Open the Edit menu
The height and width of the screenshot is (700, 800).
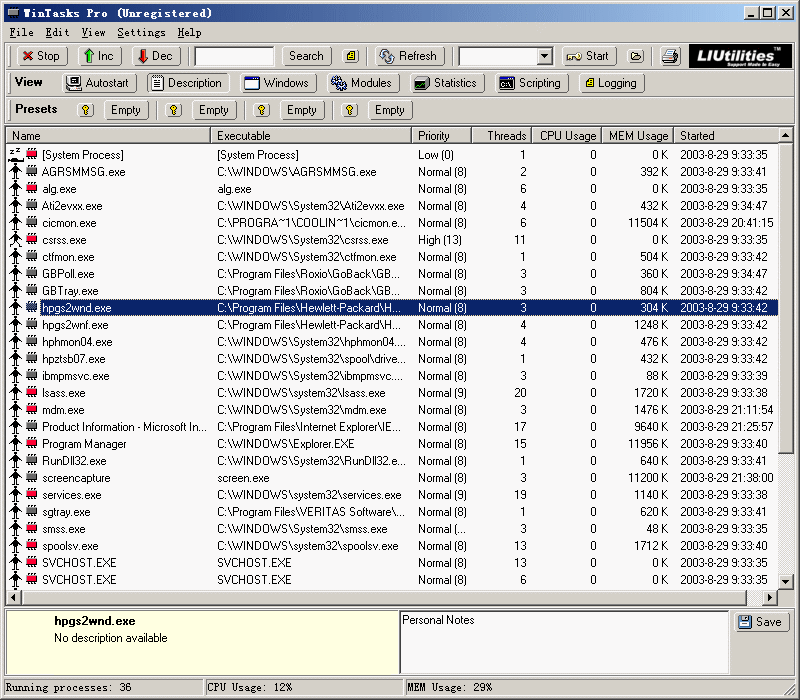click(57, 33)
